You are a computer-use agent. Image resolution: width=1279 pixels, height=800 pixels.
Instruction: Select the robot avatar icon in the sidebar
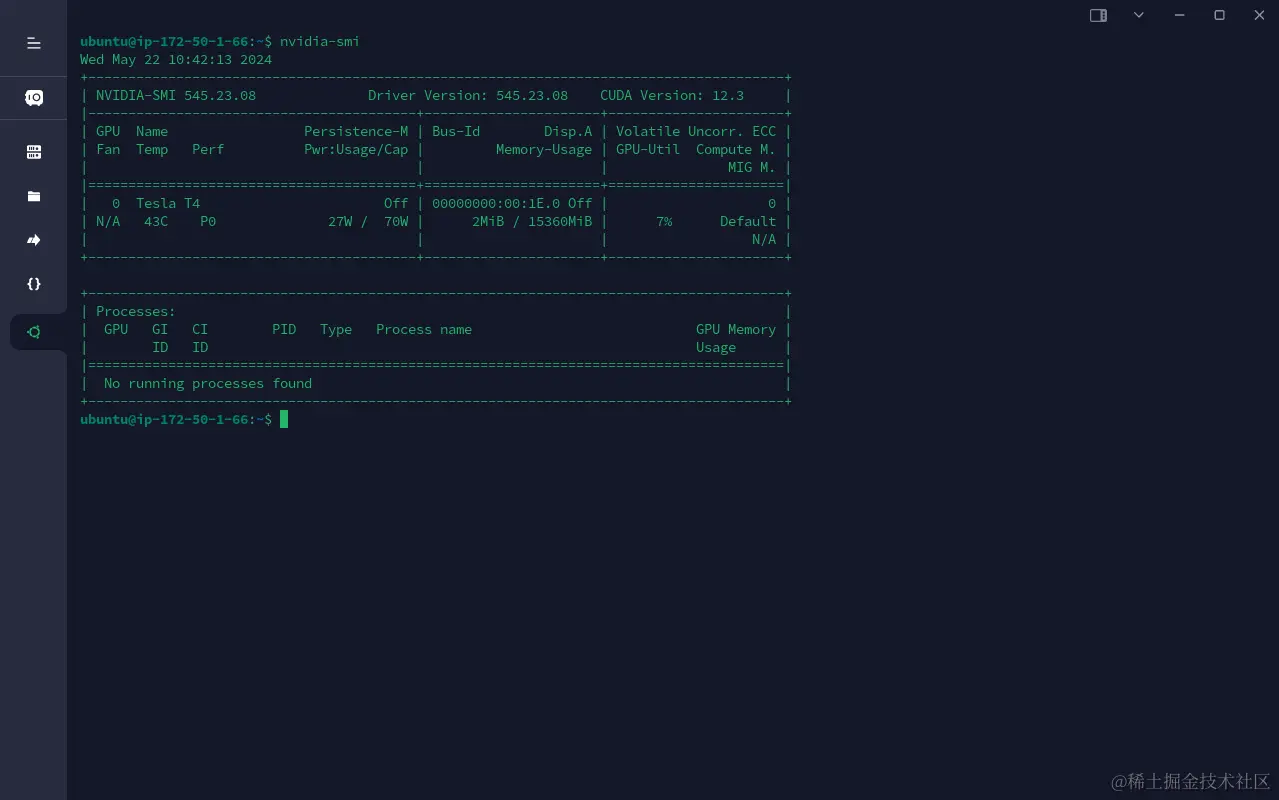point(33,97)
